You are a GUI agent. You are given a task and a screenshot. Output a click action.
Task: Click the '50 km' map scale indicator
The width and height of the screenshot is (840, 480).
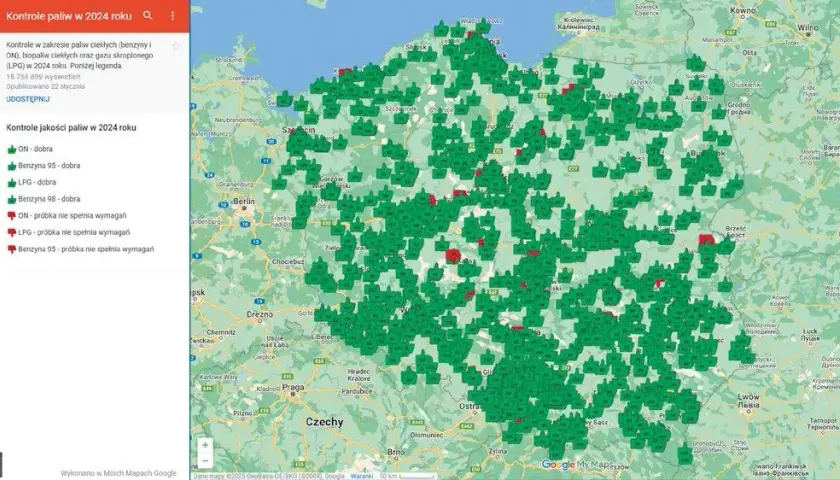click(408, 476)
